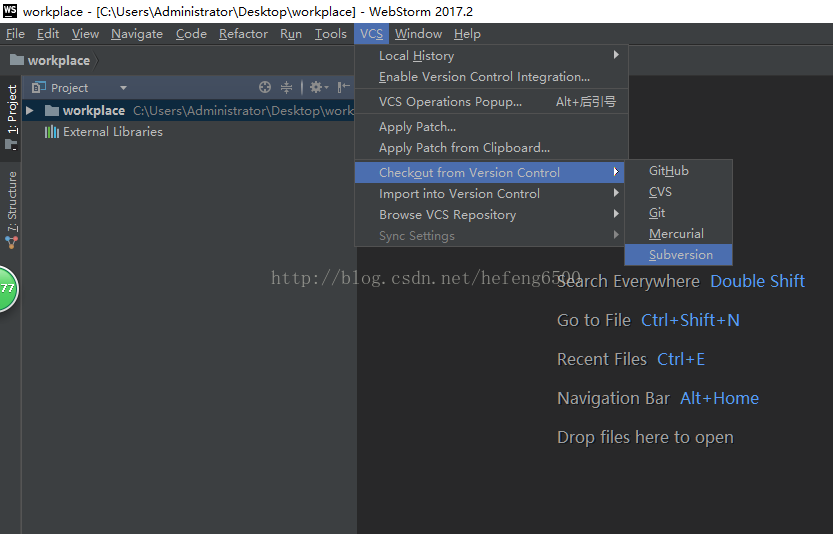Expand the Local History submenu
833x534 pixels.
[x=491, y=55]
